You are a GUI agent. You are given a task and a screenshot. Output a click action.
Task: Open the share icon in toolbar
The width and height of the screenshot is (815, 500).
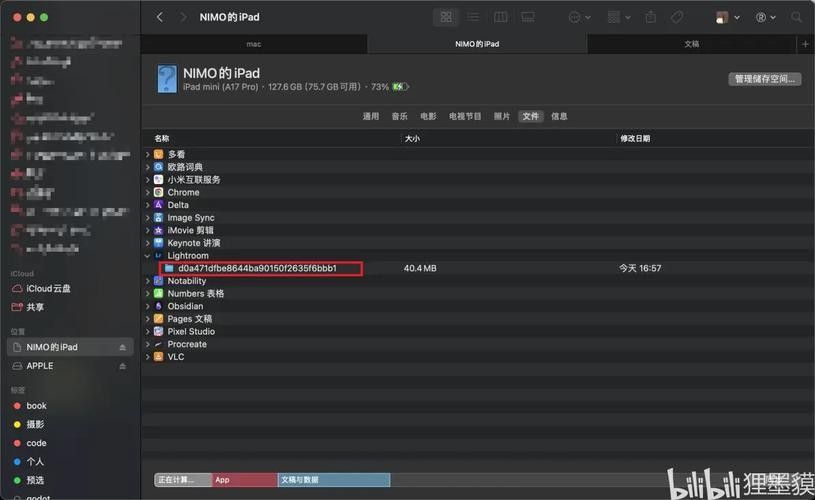pos(651,17)
